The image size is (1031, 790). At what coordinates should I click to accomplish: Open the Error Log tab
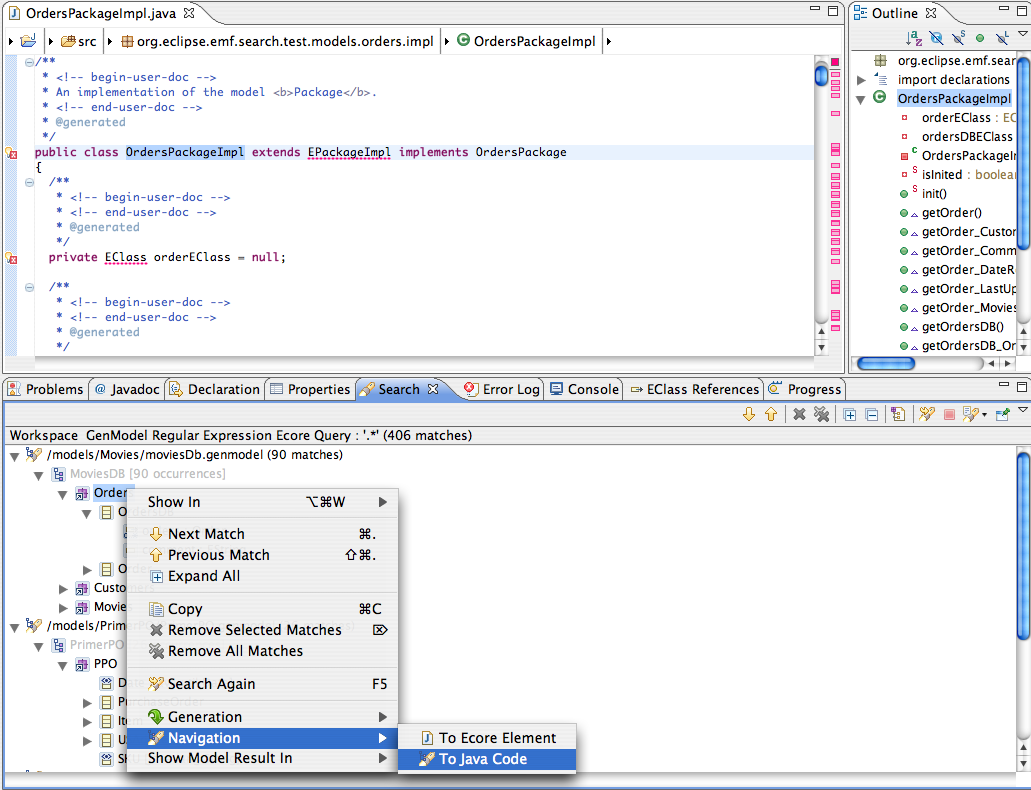(502, 389)
